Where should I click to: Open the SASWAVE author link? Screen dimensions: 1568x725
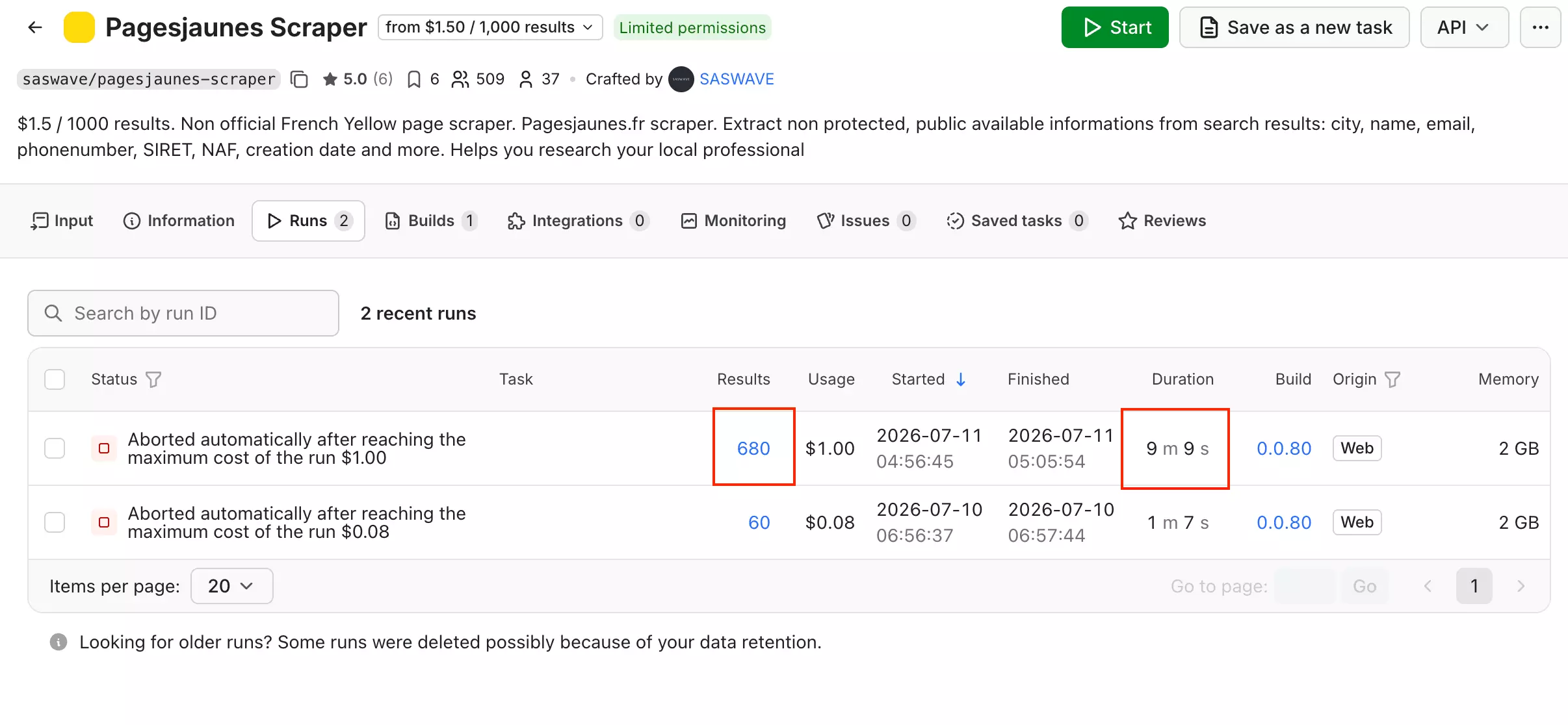coord(737,79)
